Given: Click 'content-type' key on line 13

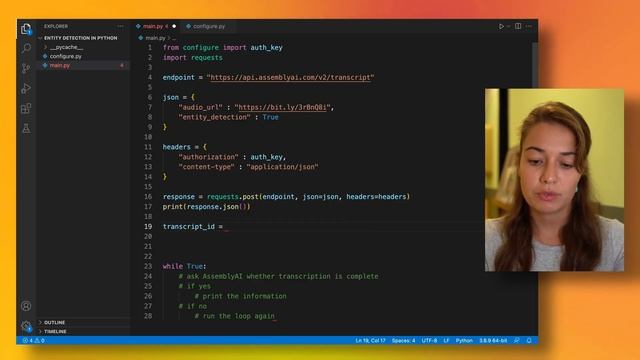Looking at the screenshot, I should tap(207, 167).
